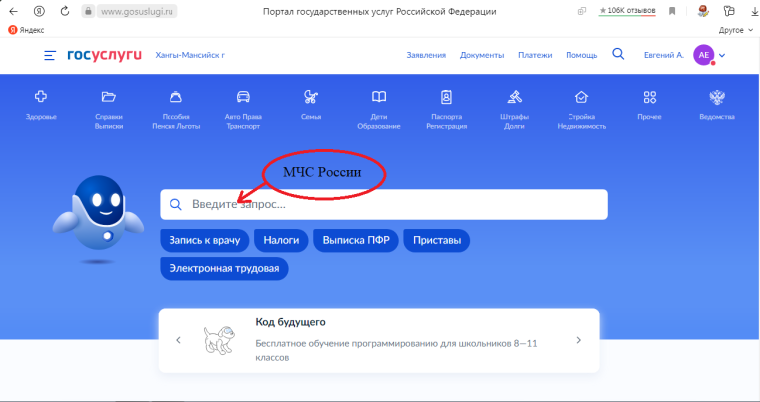Open the 106K отзывов reviews badge
Viewport: 760px width, 402px height.
pos(627,11)
